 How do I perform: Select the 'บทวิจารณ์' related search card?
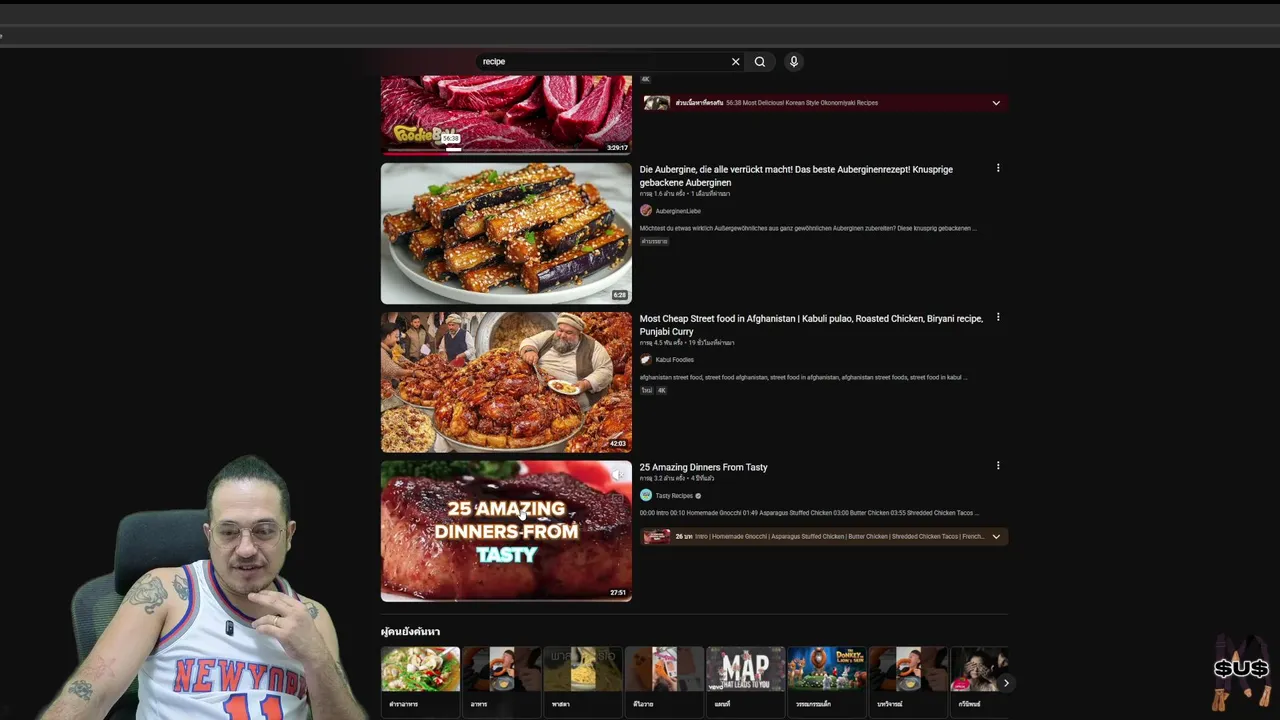(x=908, y=680)
